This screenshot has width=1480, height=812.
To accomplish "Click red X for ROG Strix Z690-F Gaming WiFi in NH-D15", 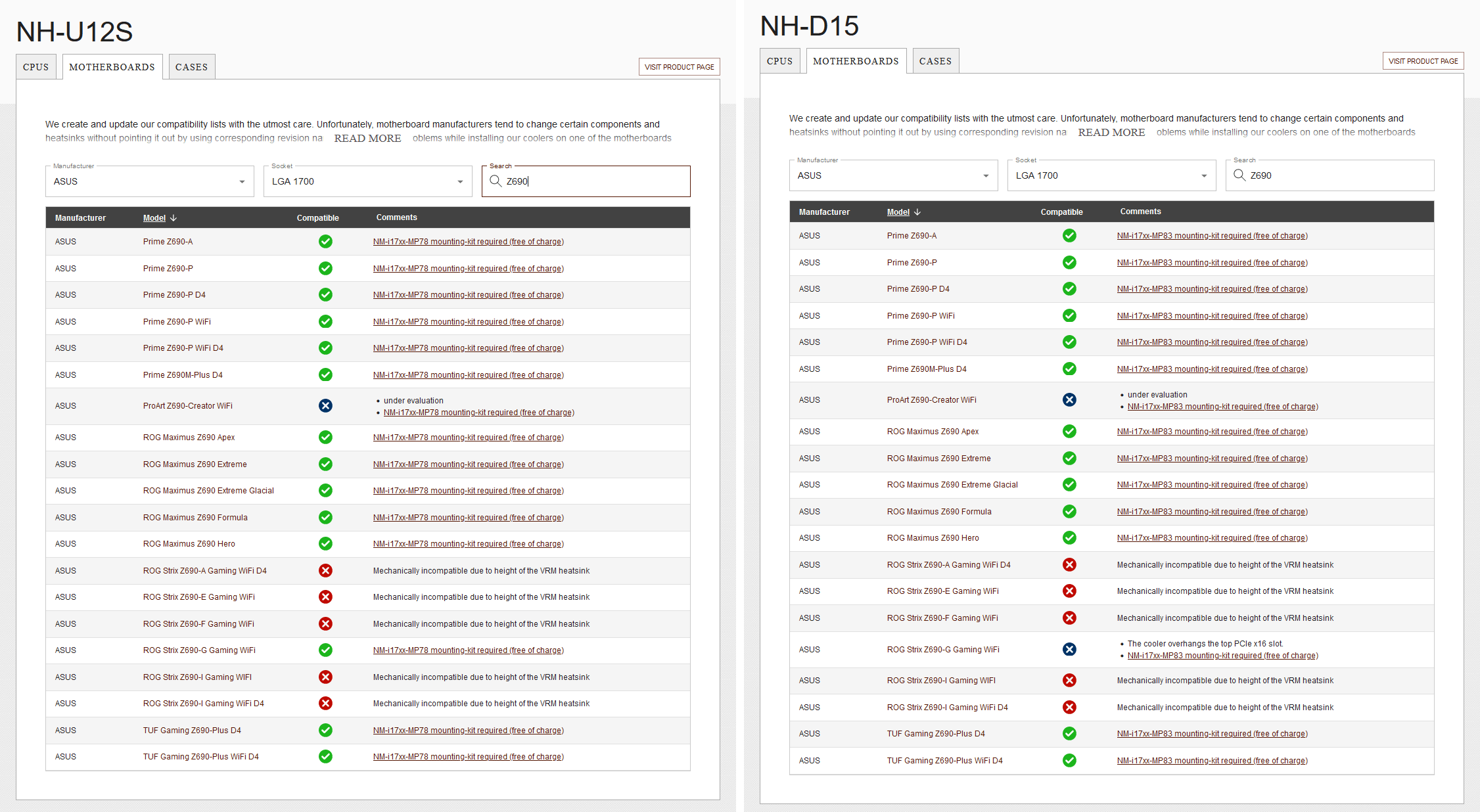I will [x=1069, y=618].
